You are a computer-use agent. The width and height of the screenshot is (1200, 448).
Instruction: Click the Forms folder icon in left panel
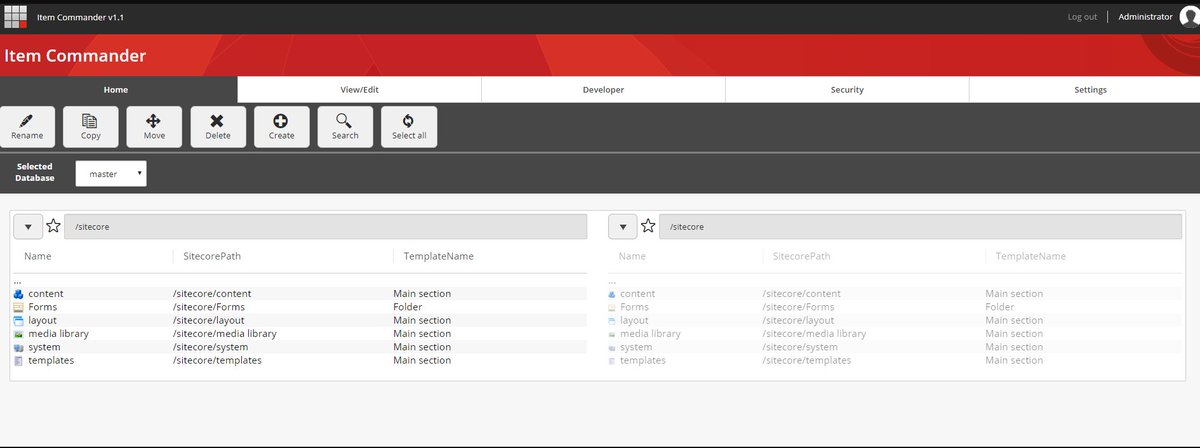coord(18,307)
